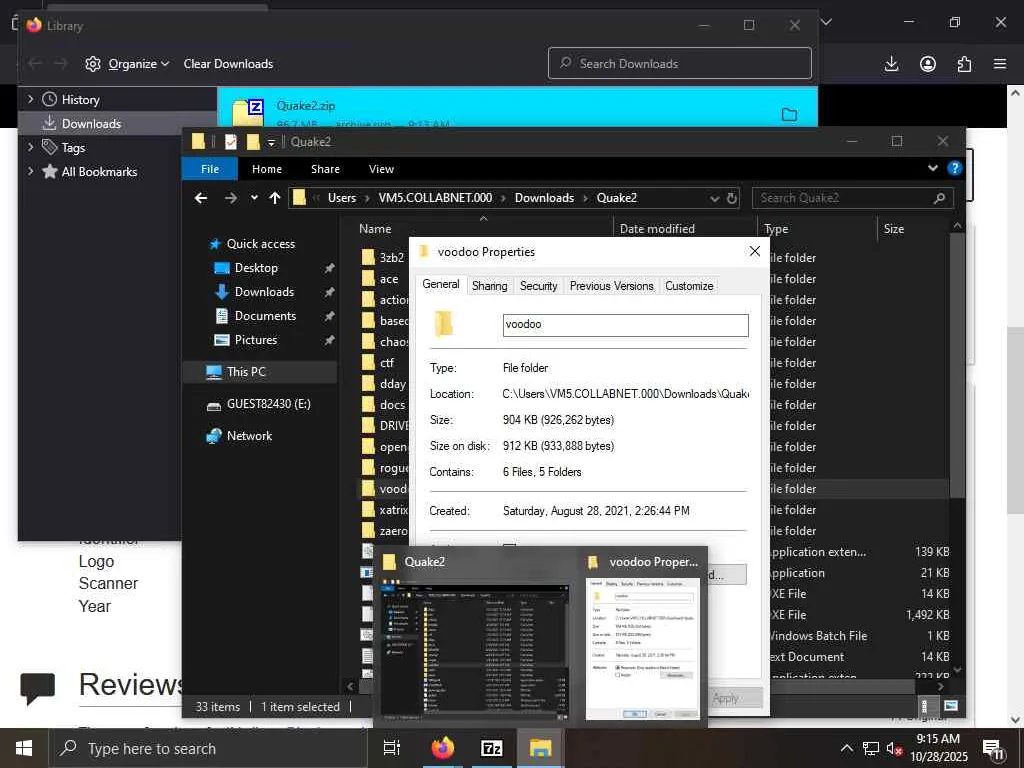Open the View ribbon tab
1024x768 pixels.
(x=381, y=168)
